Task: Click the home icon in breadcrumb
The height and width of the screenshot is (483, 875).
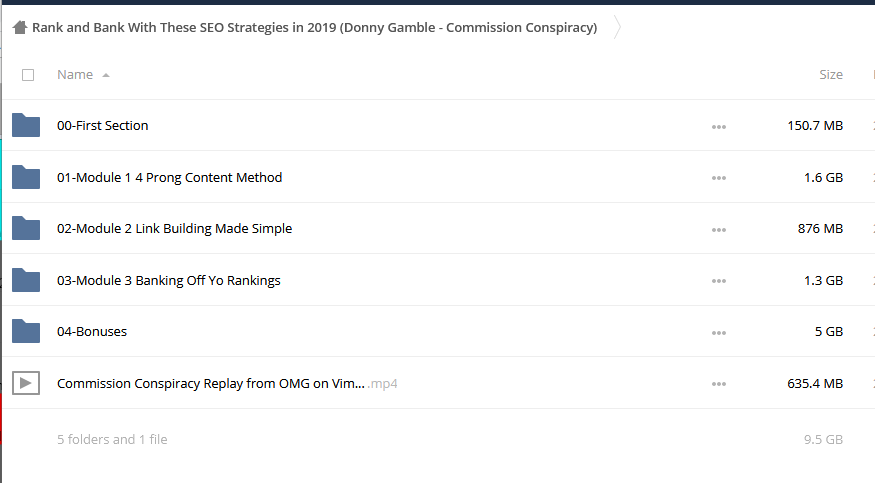Action: (x=20, y=27)
